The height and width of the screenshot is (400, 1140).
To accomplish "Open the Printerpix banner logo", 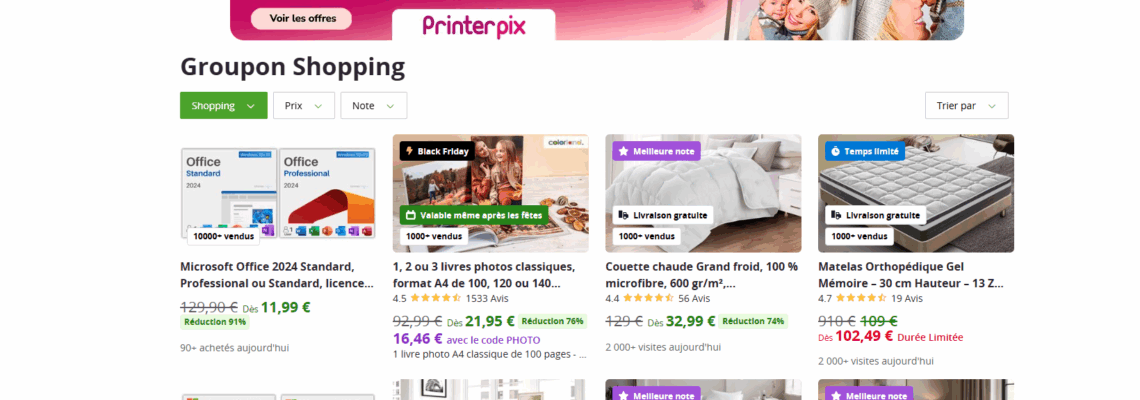I will pyautogui.click(x=474, y=25).
